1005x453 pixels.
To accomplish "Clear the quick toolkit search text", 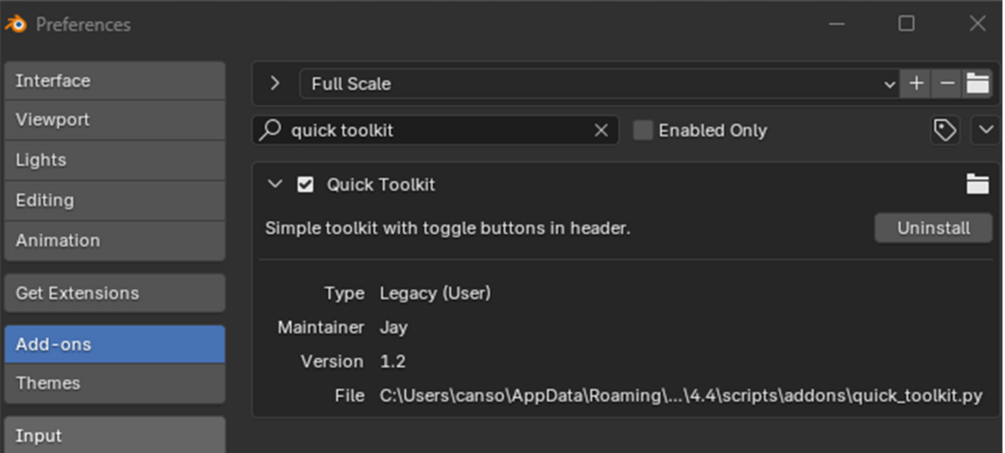I will click(x=601, y=130).
